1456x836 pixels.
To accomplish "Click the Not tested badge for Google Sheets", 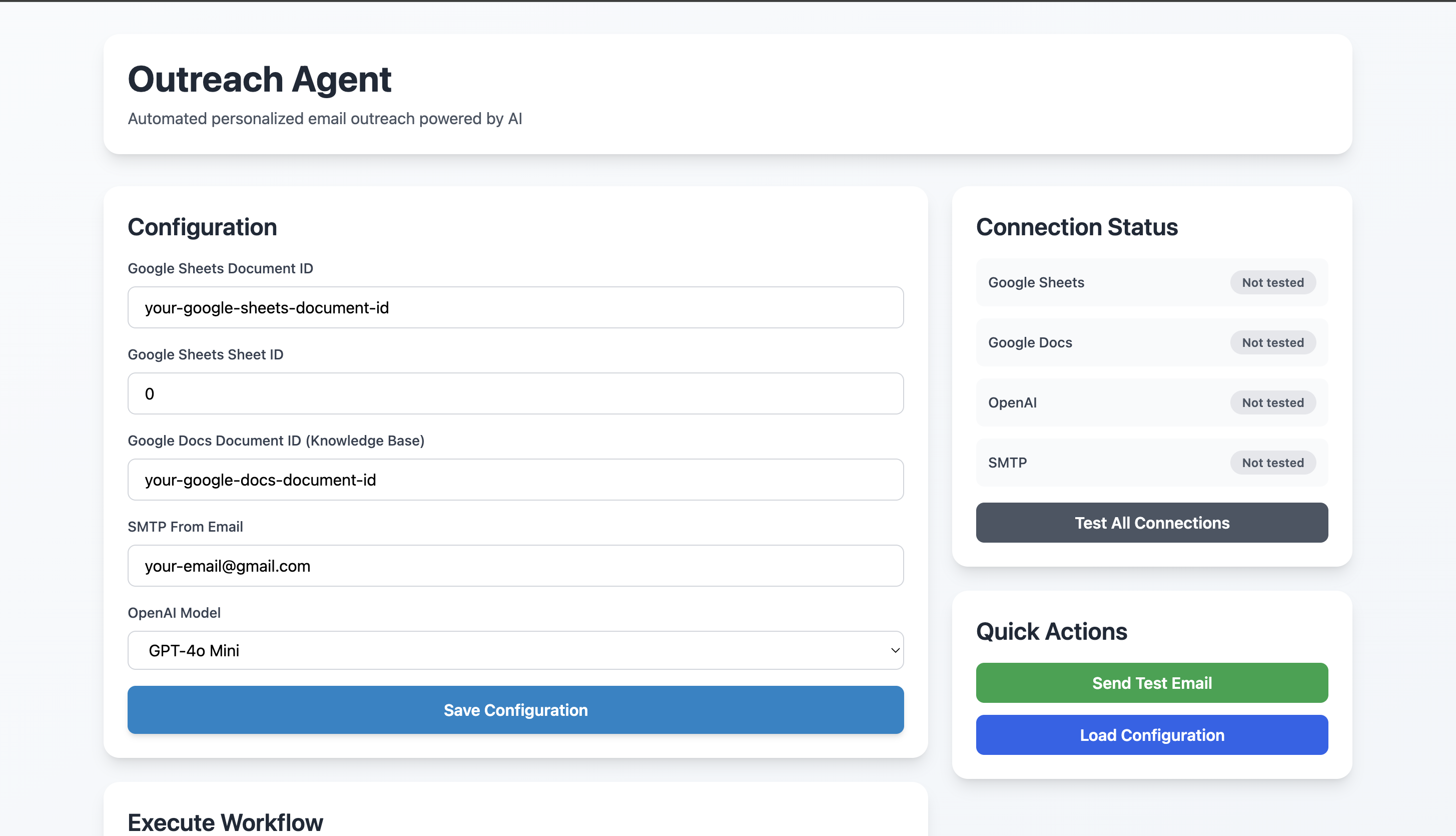I will (1272, 282).
